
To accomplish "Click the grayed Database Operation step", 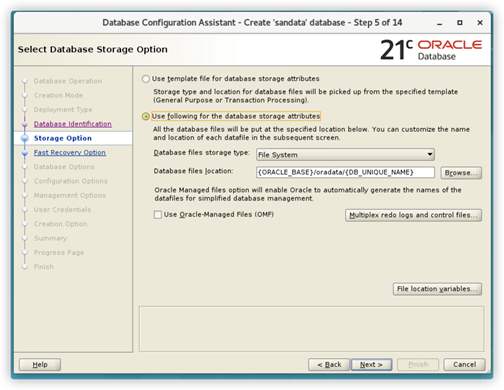I will point(68,81).
